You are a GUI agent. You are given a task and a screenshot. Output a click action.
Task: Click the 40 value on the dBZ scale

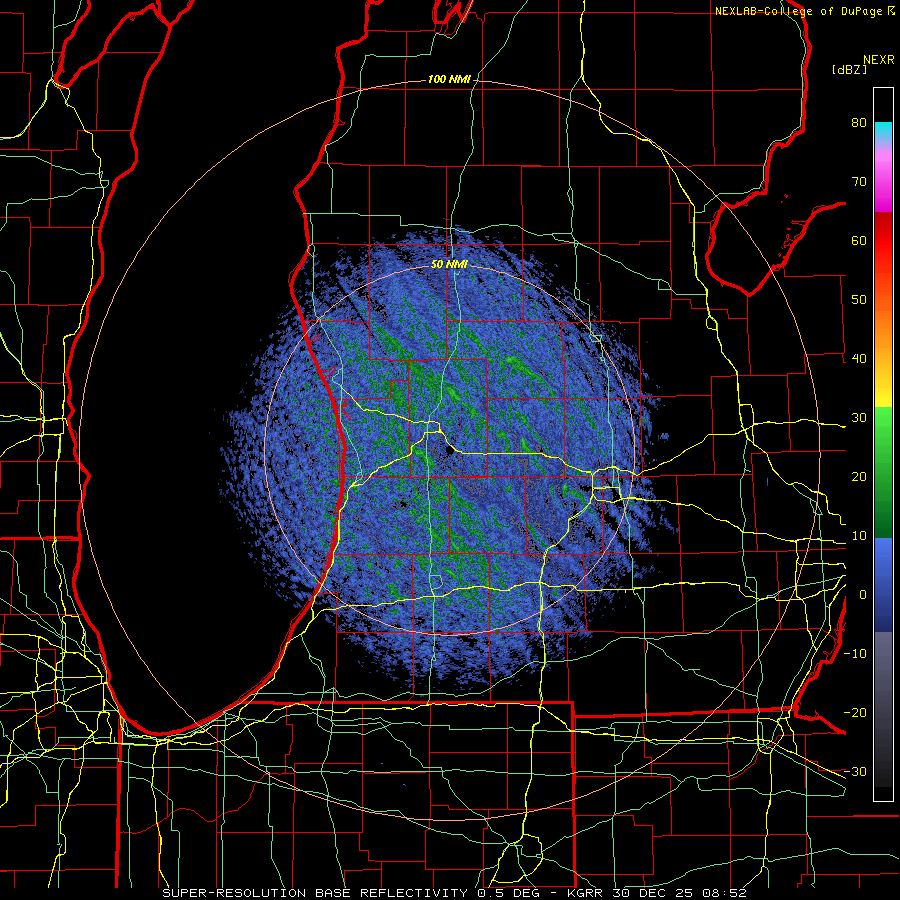pos(859,359)
